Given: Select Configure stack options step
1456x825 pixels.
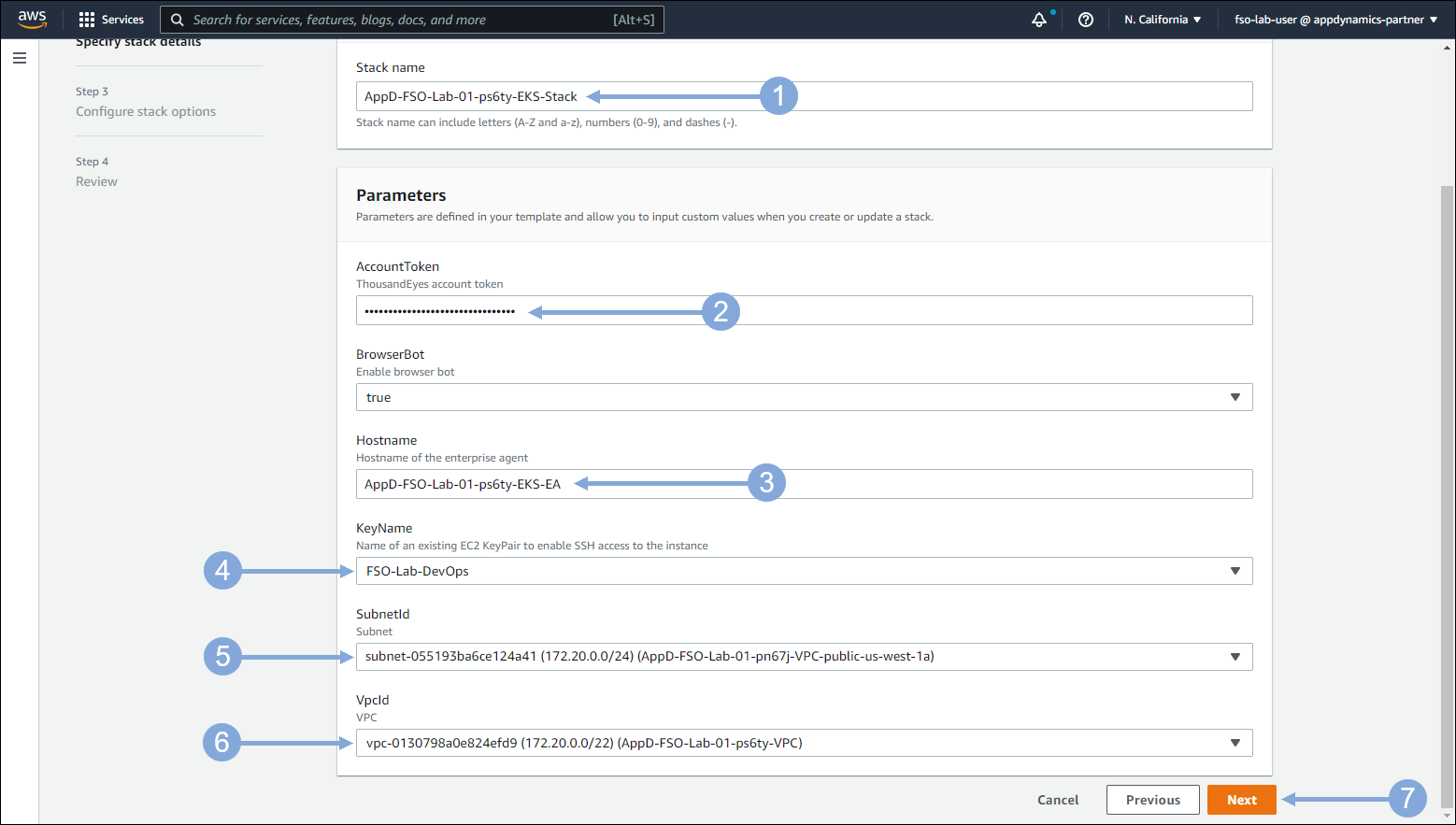Looking at the screenshot, I should point(146,111).
